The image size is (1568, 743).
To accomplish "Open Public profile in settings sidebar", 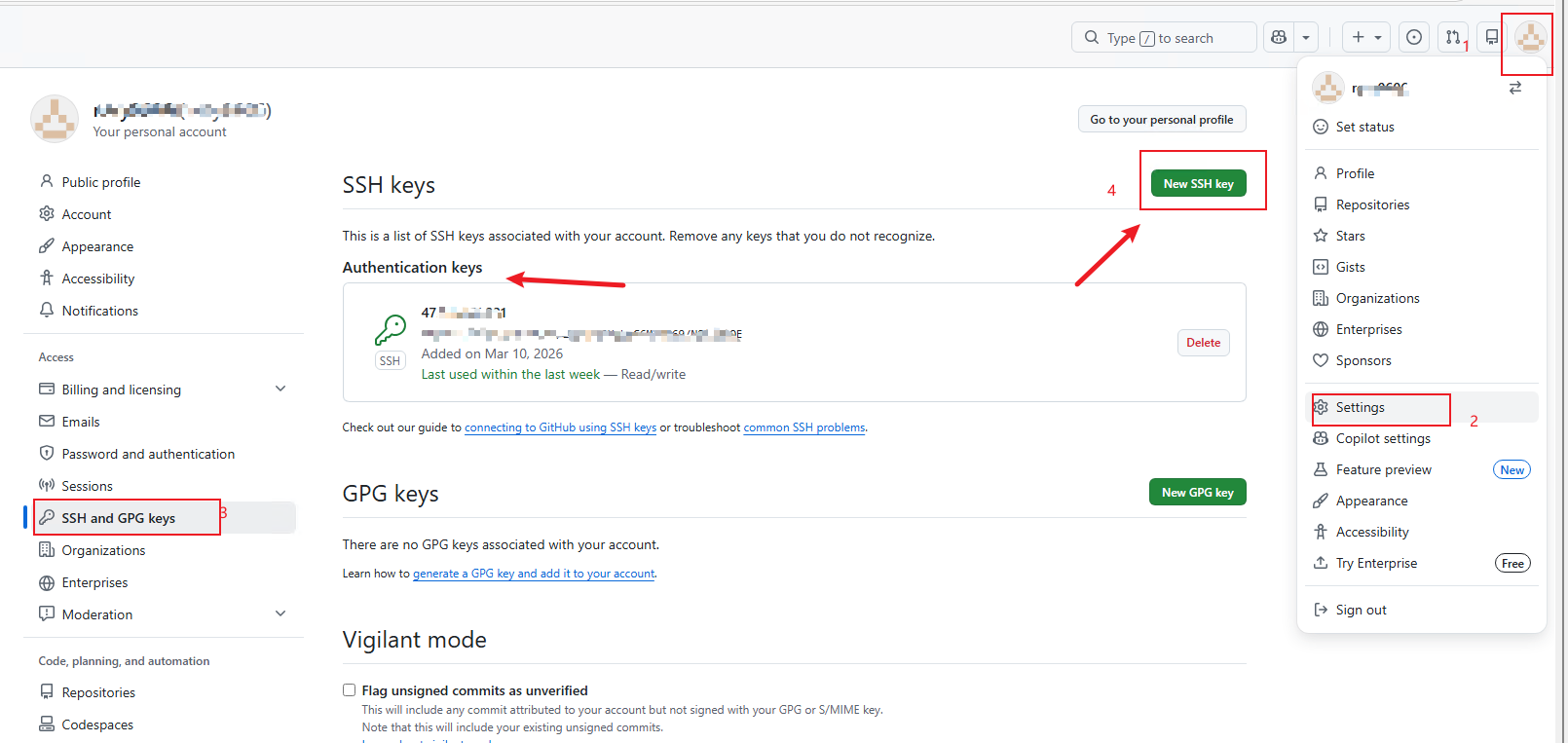I will click(164, 182).
